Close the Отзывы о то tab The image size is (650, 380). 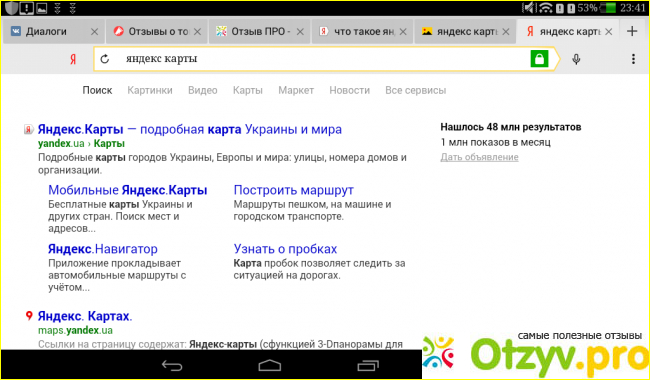tap(198, 31)
